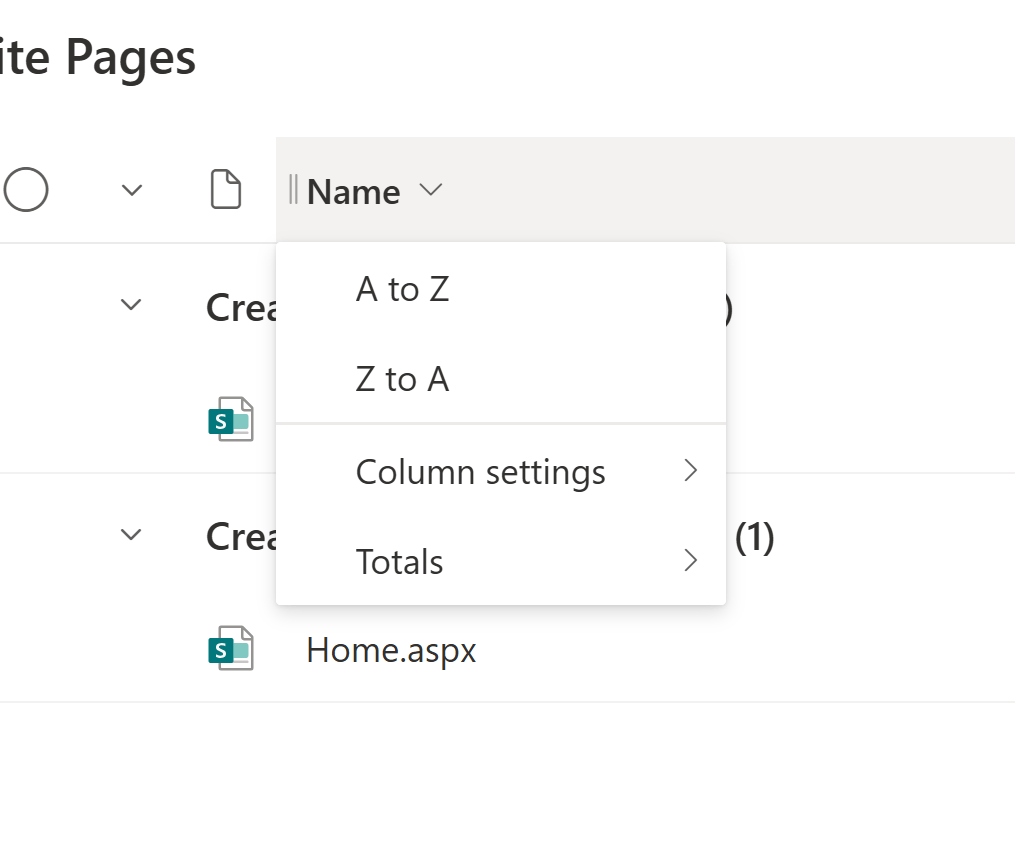Collapse the first Created group chevron
1015x860 pixels.
point(131,304)
